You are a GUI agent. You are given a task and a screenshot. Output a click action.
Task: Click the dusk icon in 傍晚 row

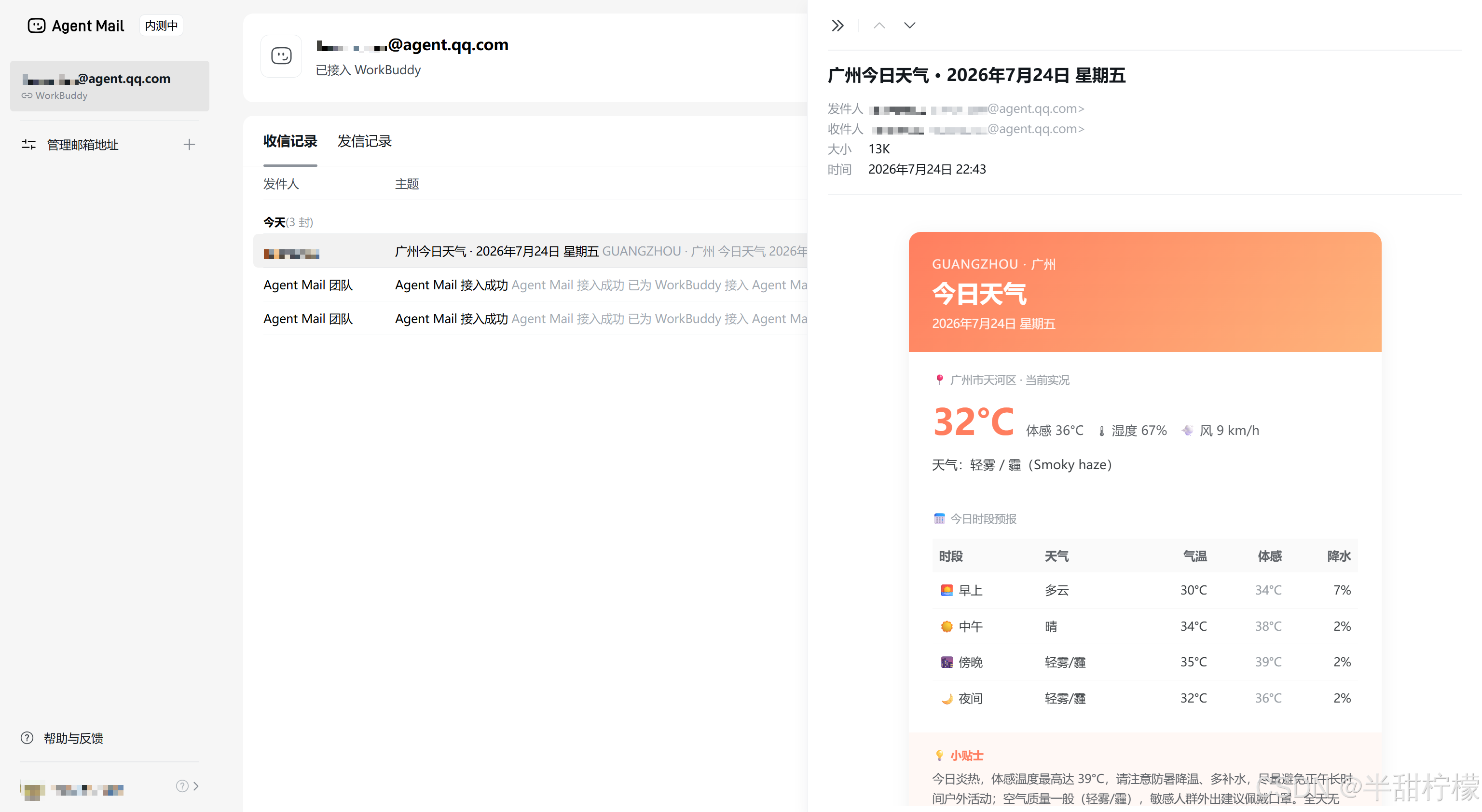point(947,662)
